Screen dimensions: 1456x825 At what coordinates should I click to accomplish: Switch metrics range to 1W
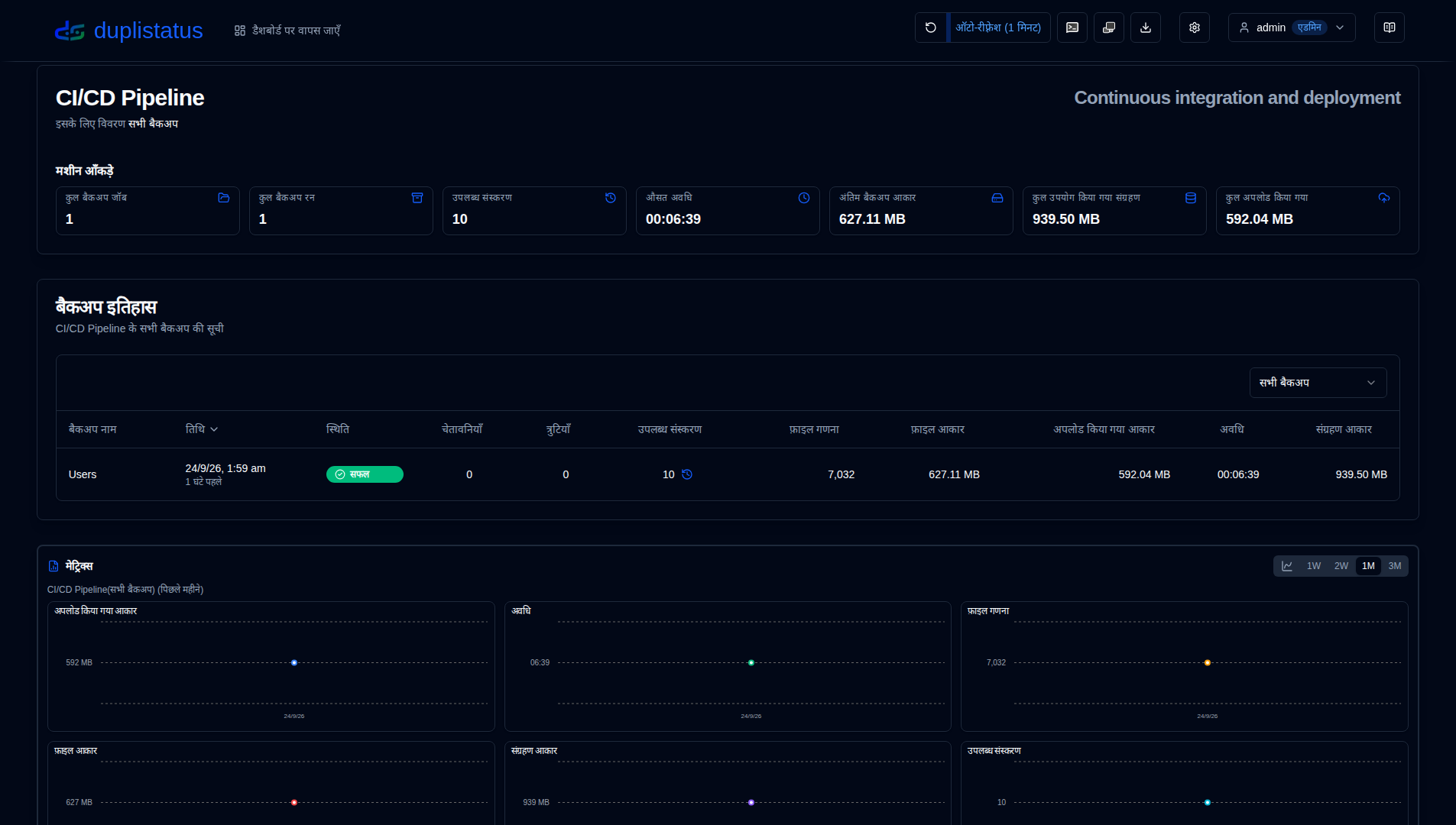1314,566
